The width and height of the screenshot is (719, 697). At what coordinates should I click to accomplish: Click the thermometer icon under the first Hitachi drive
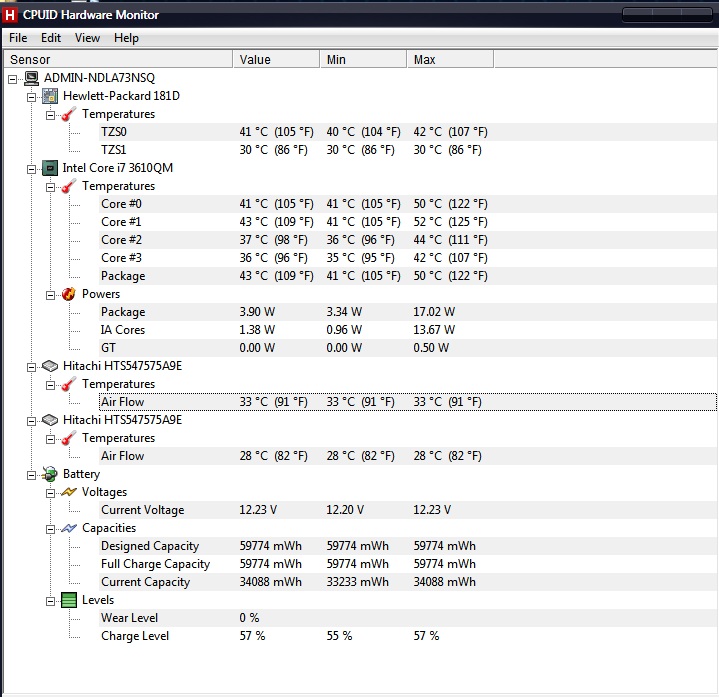click(x=69, y=384)
